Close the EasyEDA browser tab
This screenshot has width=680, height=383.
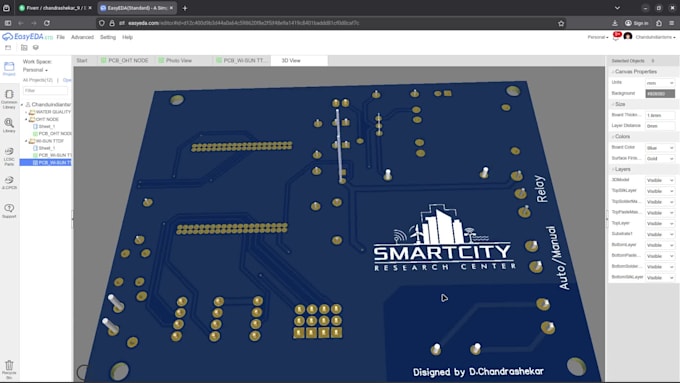coord(171,8)
